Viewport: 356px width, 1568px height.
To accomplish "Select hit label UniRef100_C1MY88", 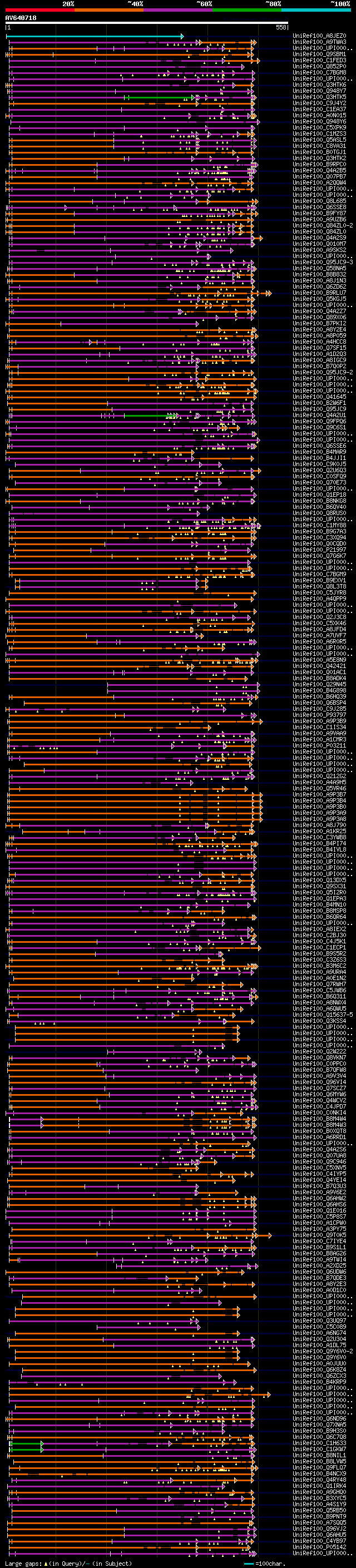I will click(319, 525).
